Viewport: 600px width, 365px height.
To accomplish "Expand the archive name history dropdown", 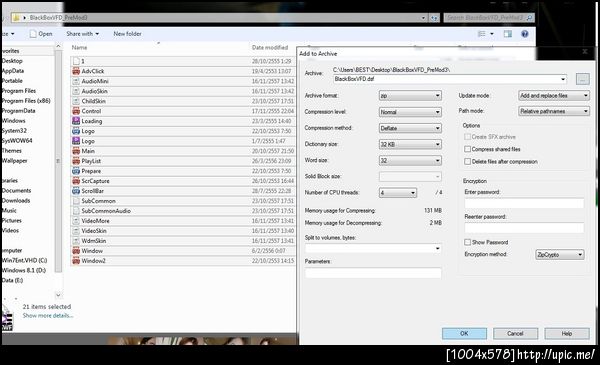I will pos(563,79).
